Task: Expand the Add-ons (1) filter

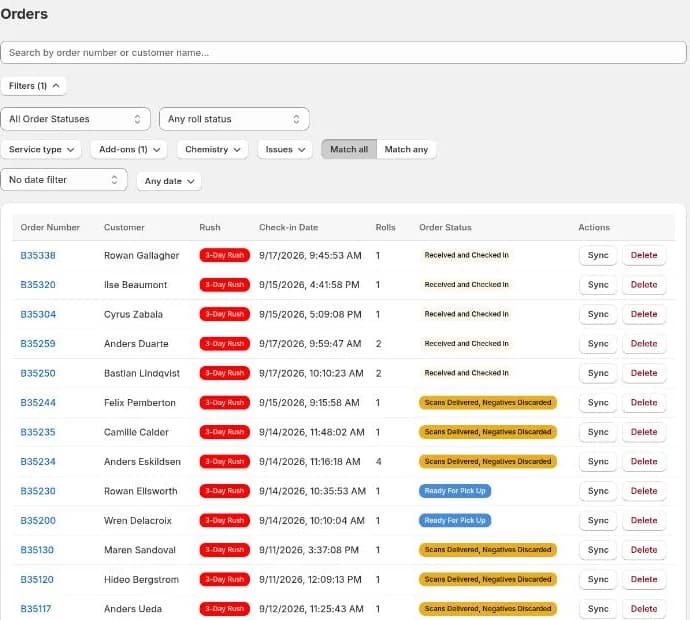Action: click(x=129, y=150)
